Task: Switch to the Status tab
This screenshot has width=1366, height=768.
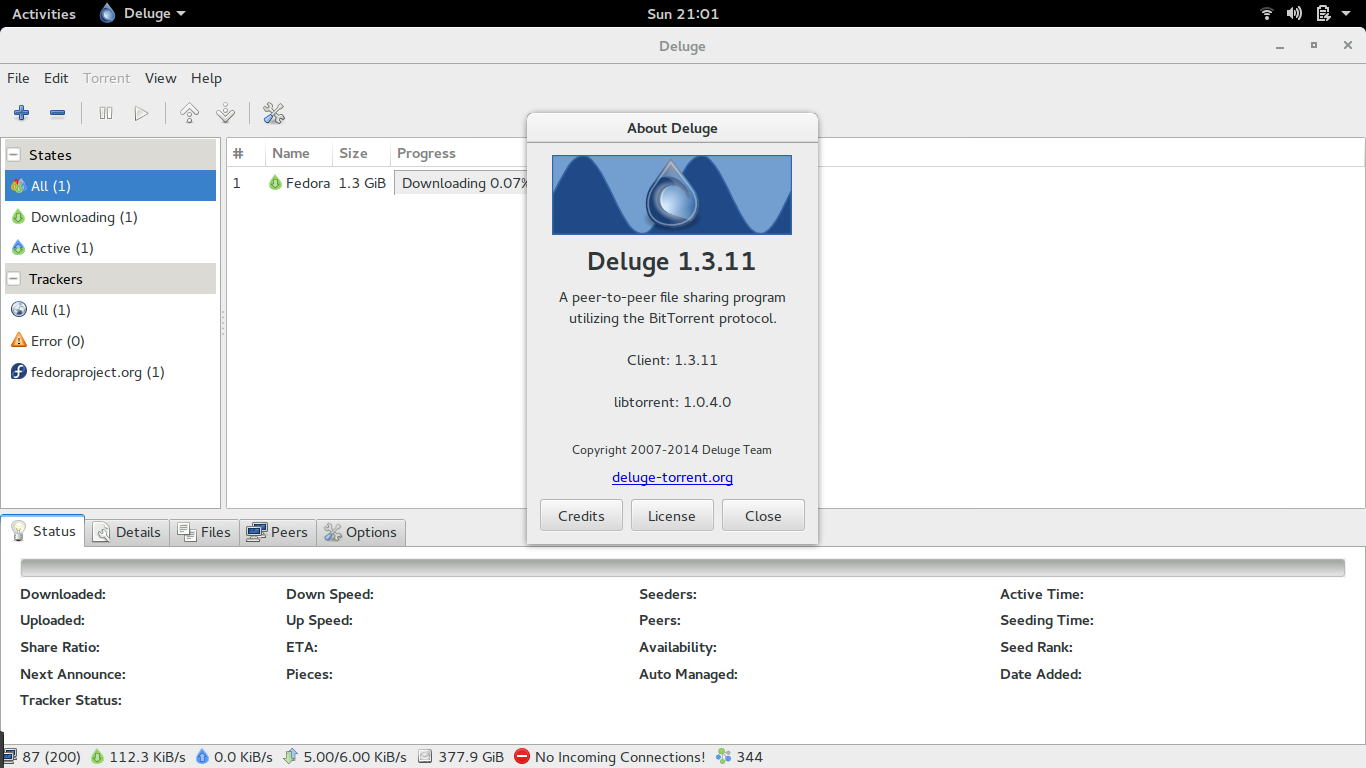Action: [x=43, y=531]
